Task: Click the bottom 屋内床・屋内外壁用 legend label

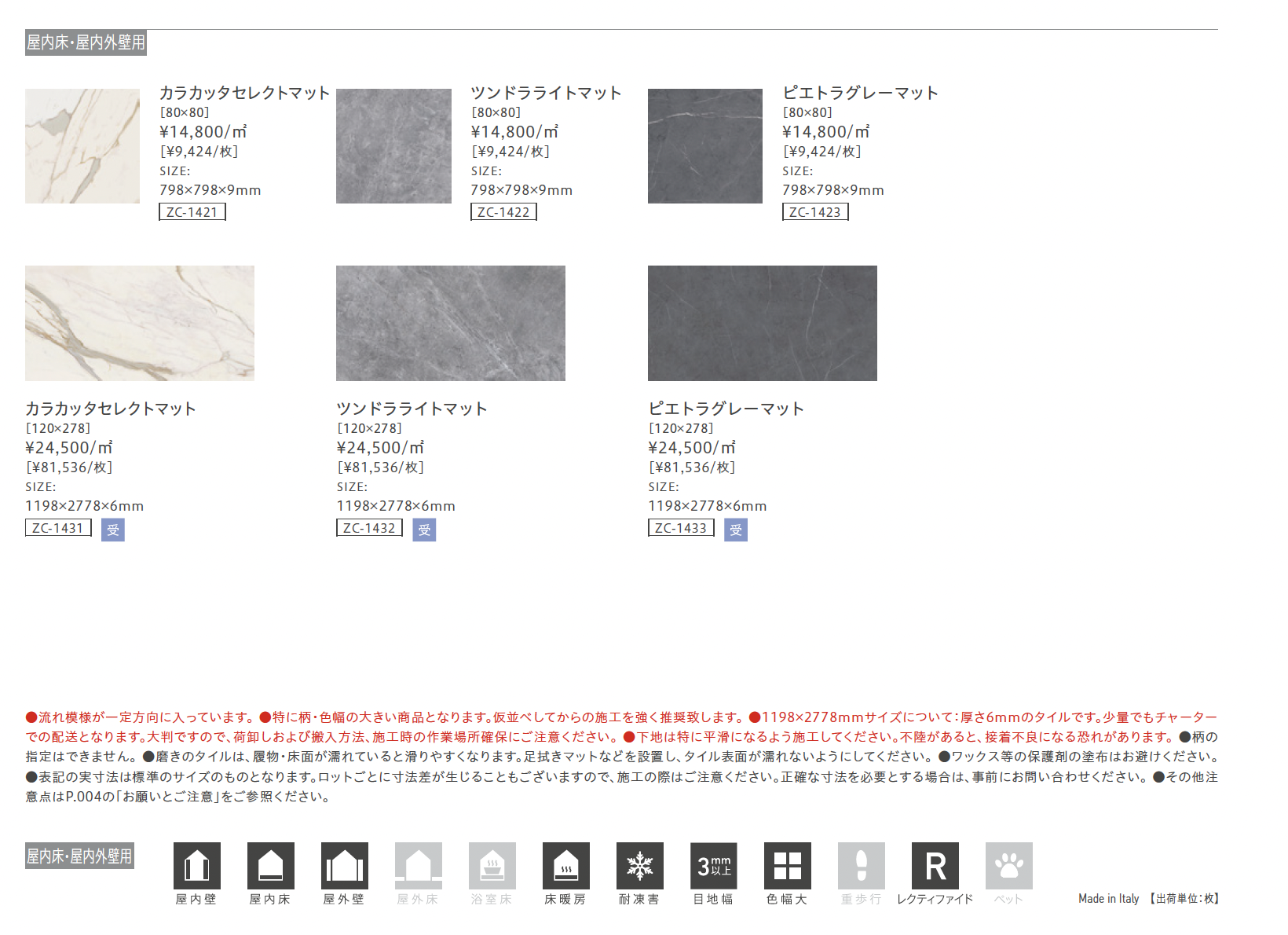Action: click(x=79, y=856)
